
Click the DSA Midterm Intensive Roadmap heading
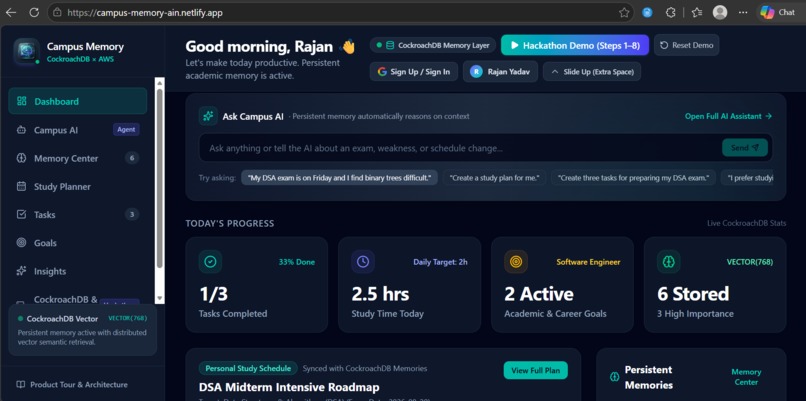[x=289, y=387]
